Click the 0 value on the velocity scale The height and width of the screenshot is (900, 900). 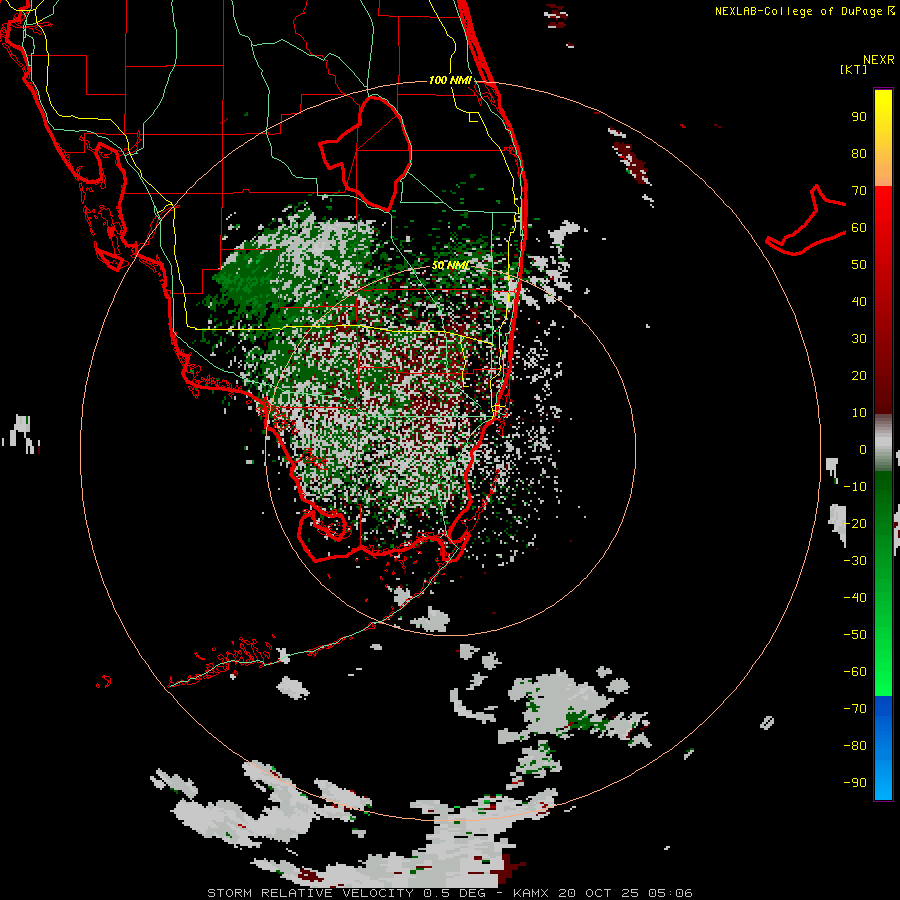click(863, 450)
